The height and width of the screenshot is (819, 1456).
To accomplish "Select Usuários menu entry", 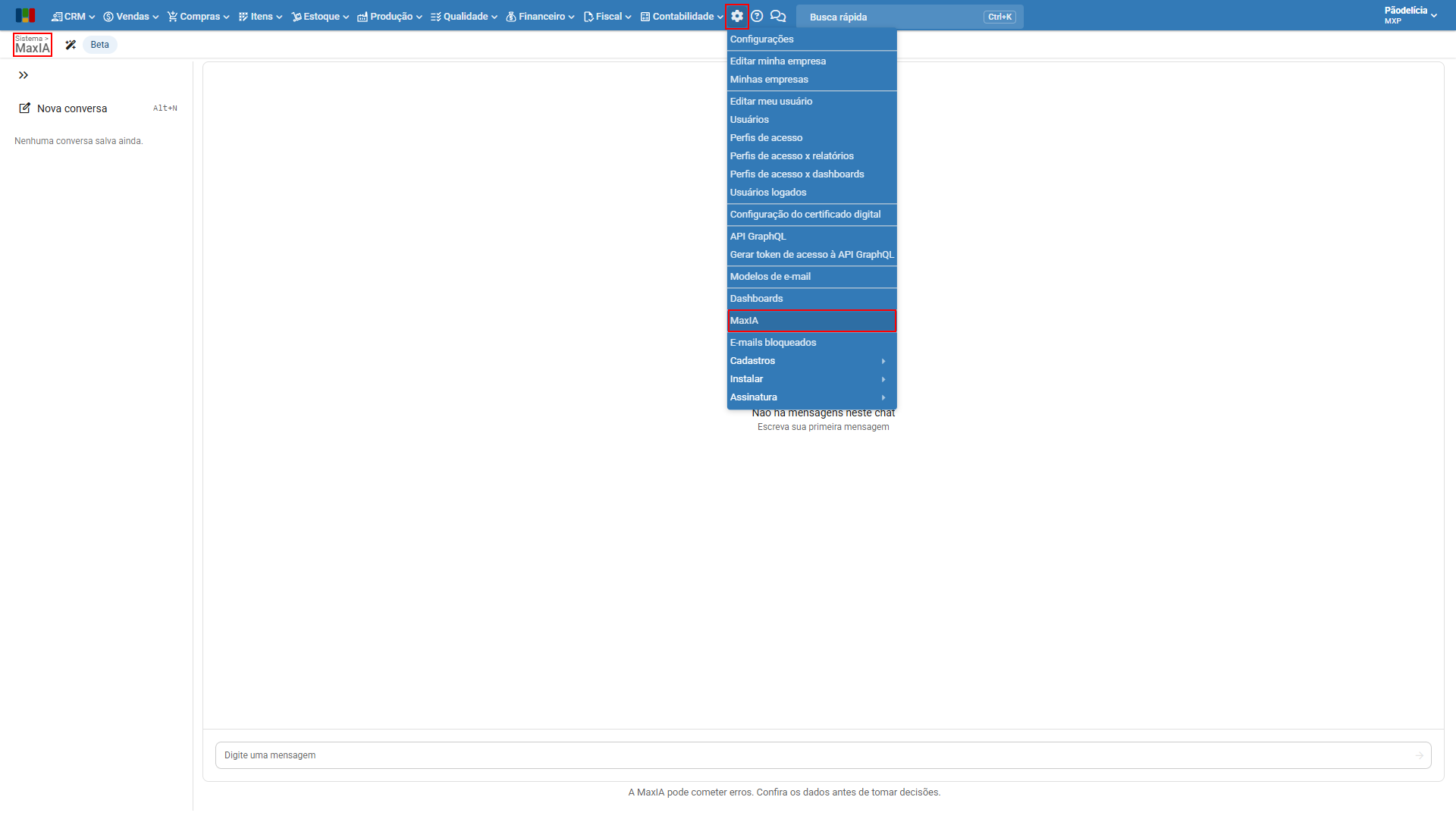I will 811,120.
